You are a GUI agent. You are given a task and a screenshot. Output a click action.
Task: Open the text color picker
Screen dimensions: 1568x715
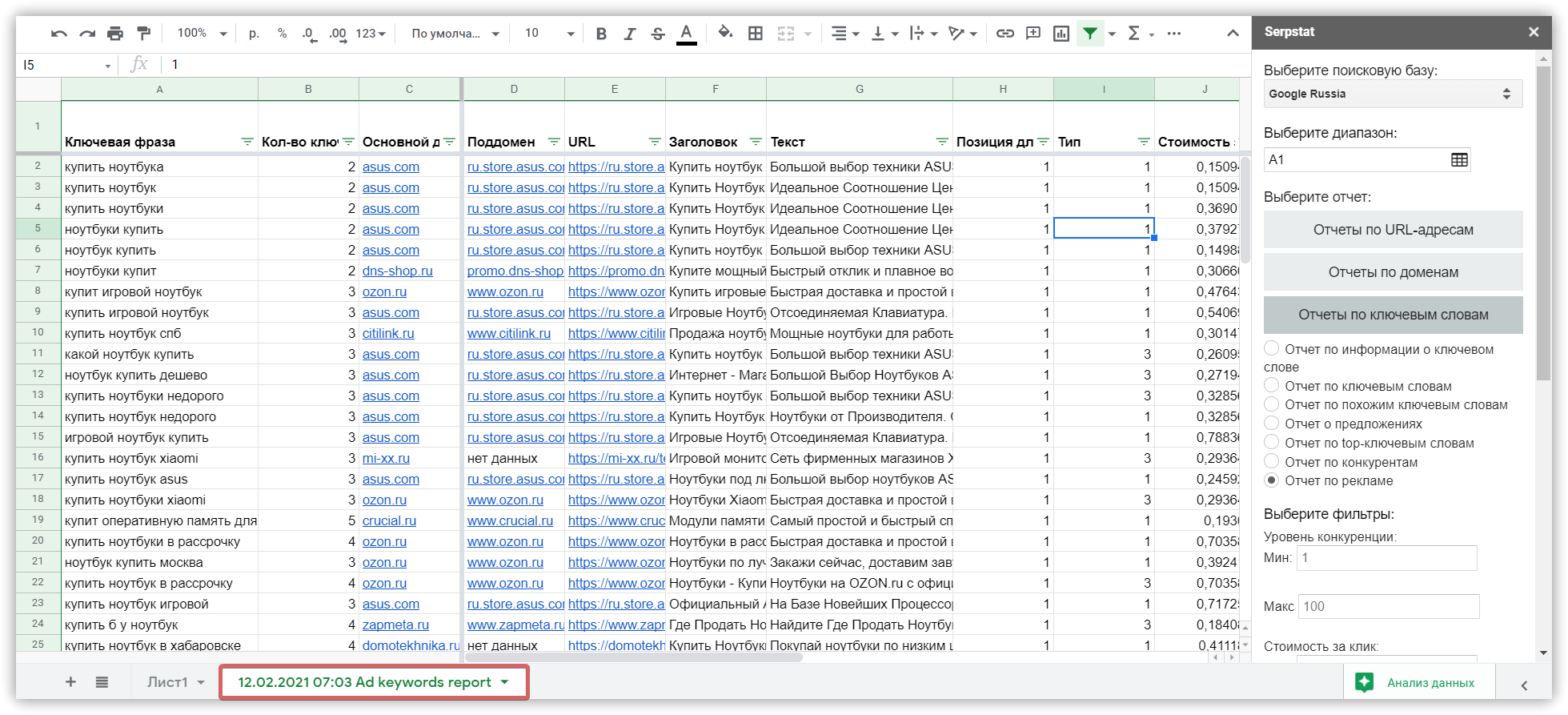coord(686,34)
